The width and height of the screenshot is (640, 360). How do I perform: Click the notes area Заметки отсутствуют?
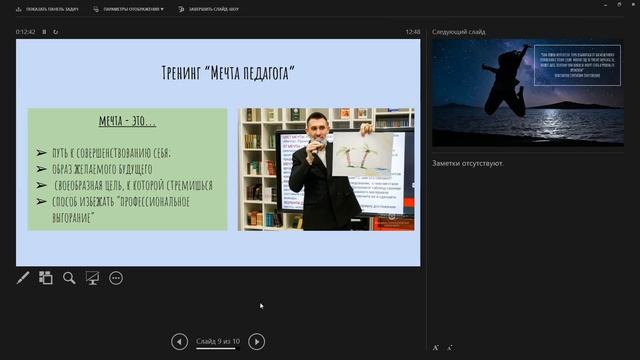[x=468, y=163]
